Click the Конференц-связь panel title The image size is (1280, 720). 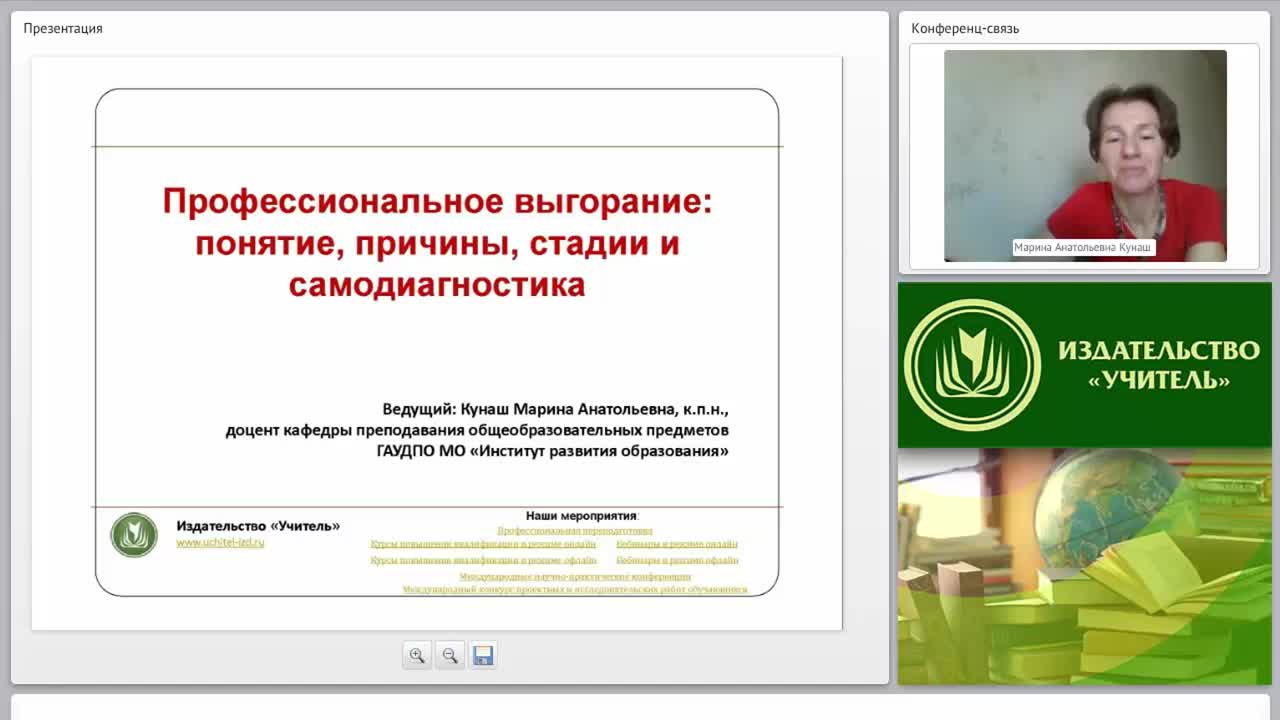coord(965,28)
